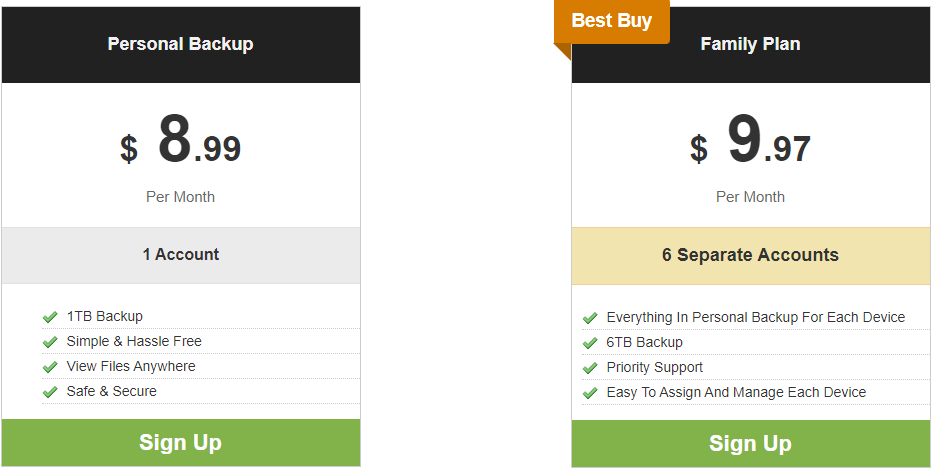Sign up for the Family Plan
The image size is (931, 468).
click(x=750, y=444)
